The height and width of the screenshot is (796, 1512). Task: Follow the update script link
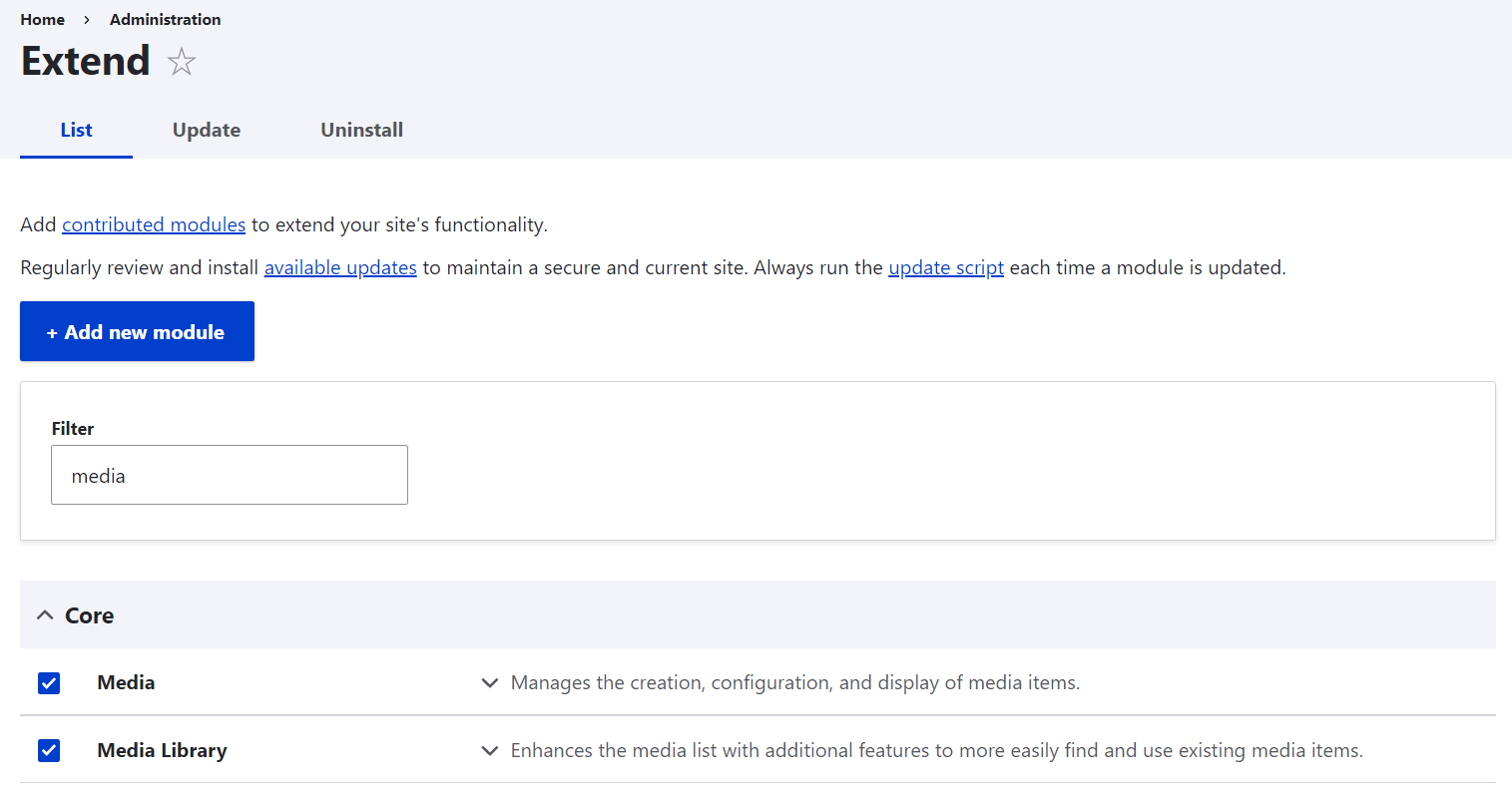click(x=945, y=267)
